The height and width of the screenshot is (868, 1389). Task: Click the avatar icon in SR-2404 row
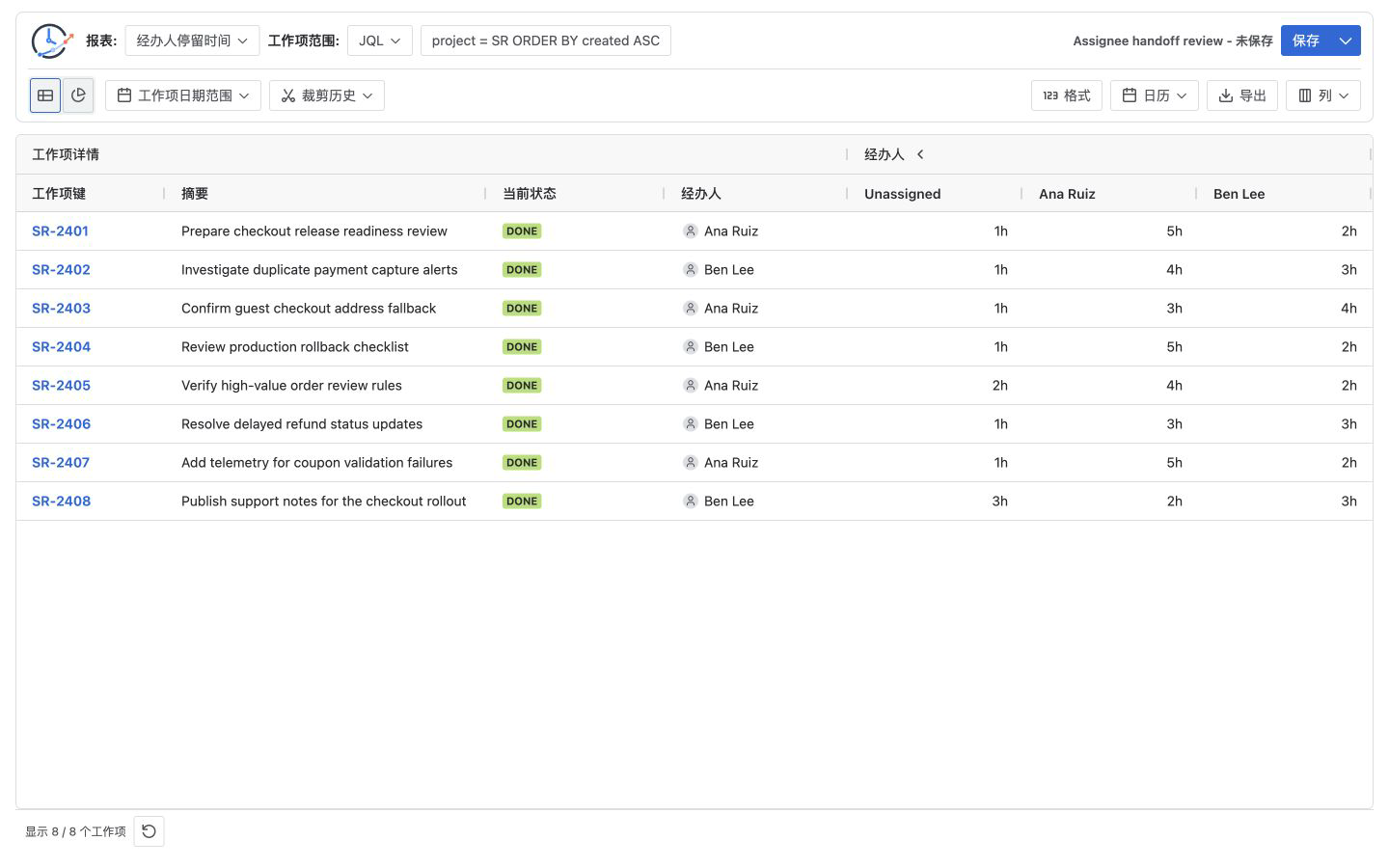coord(691,347)
